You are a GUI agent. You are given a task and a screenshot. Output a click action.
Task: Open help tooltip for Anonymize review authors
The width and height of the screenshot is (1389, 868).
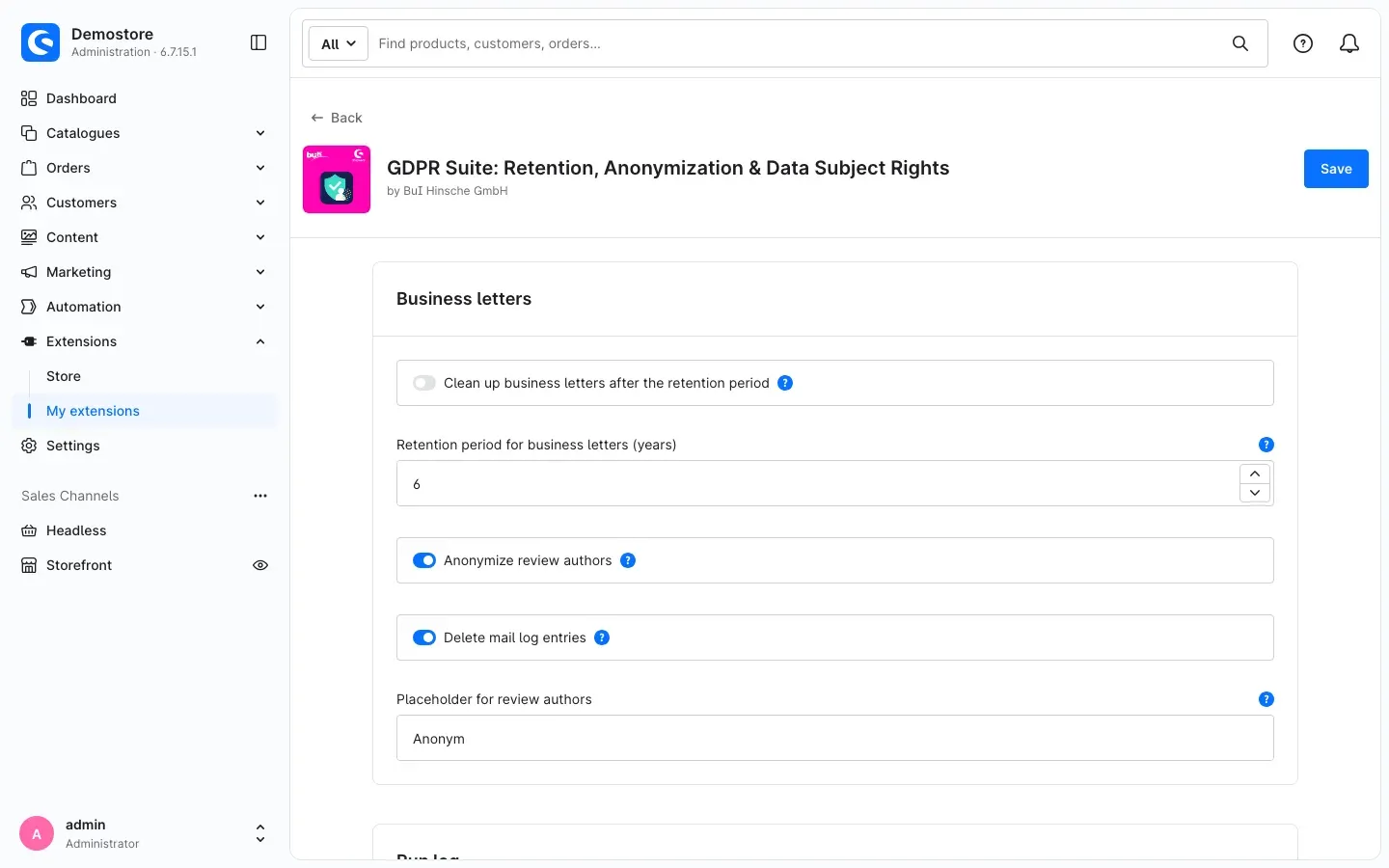coord(628,560)
